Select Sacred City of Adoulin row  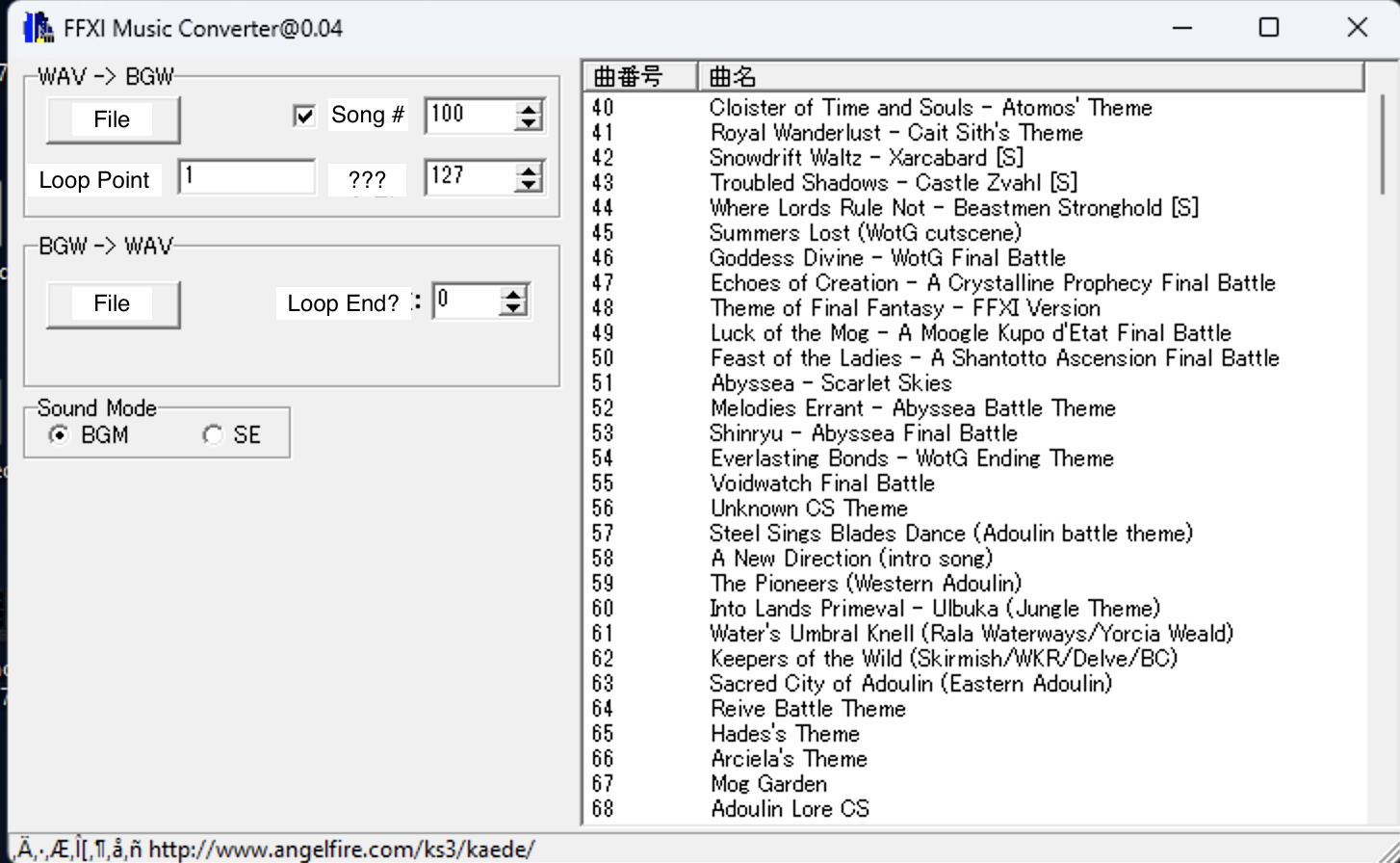pyautogui.click(x=975, y=684)
